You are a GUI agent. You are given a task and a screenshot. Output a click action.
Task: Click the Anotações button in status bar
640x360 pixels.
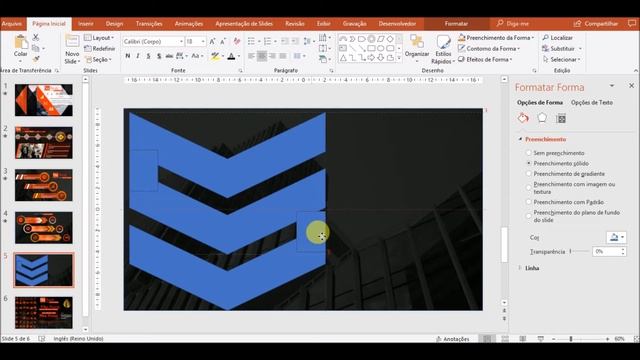click(453, 339)
